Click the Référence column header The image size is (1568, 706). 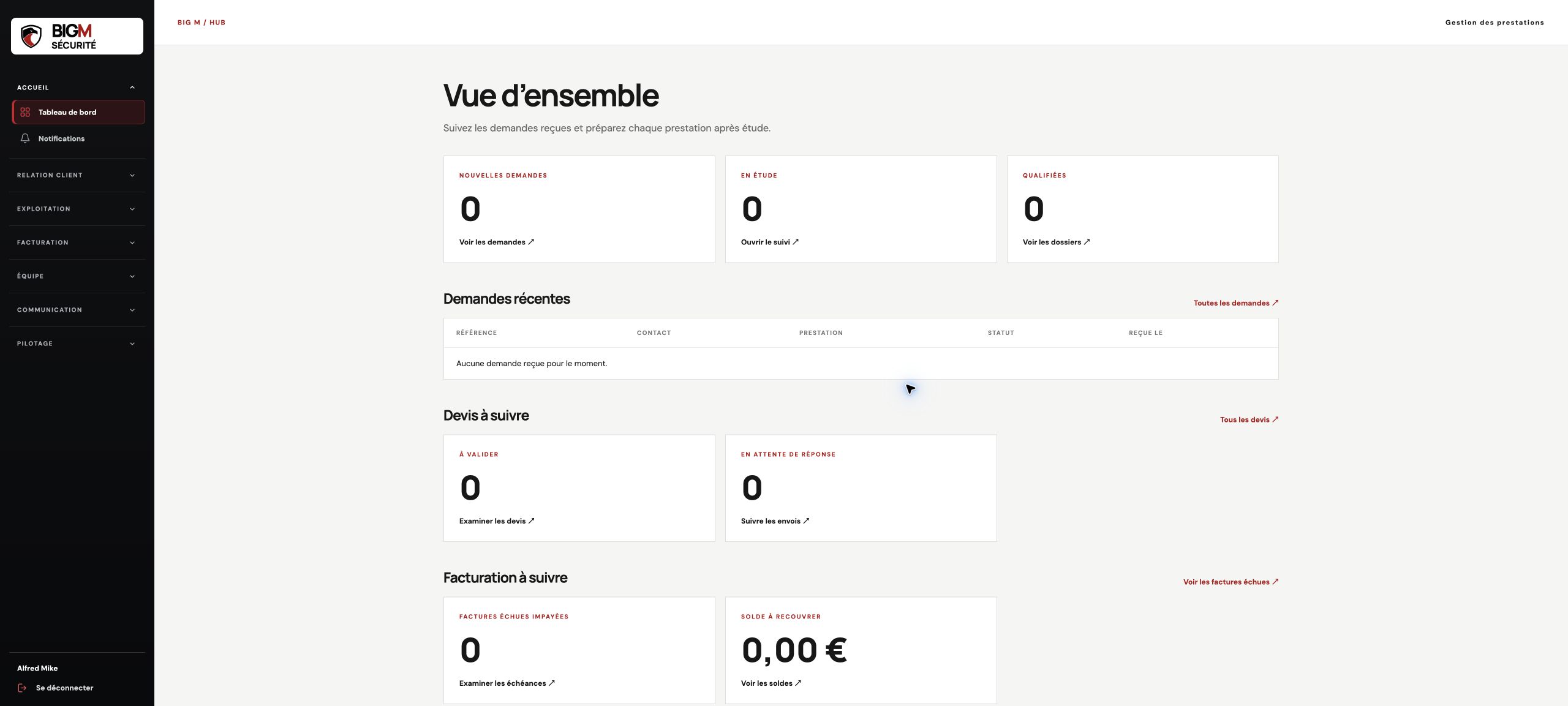[477, 333]
